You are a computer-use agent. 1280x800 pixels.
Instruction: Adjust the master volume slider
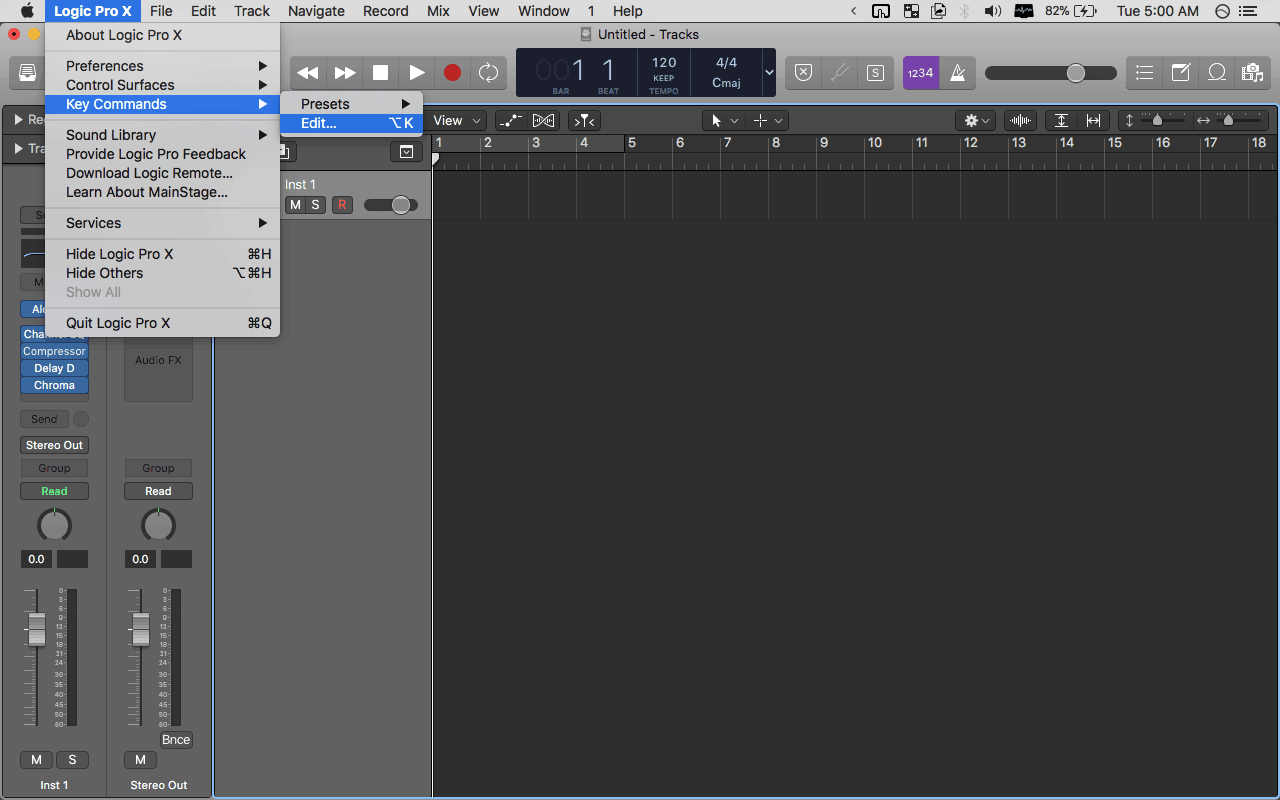point(1075,73)
